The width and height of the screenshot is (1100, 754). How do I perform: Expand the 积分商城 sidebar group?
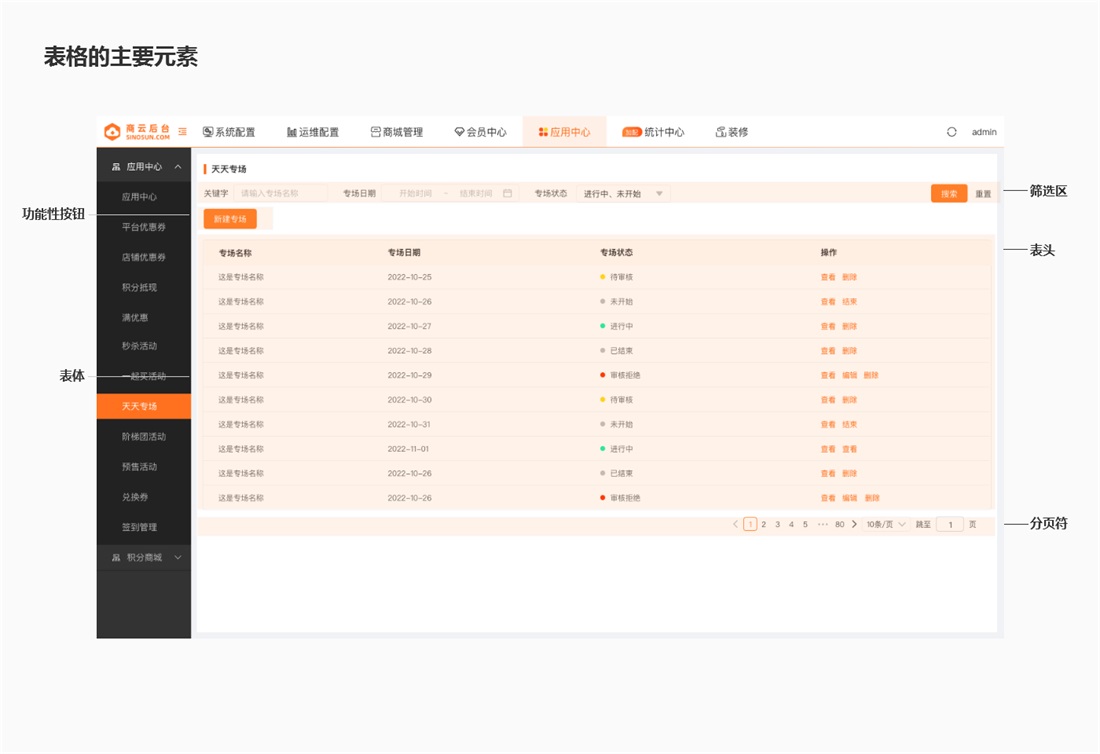point(144,558)
